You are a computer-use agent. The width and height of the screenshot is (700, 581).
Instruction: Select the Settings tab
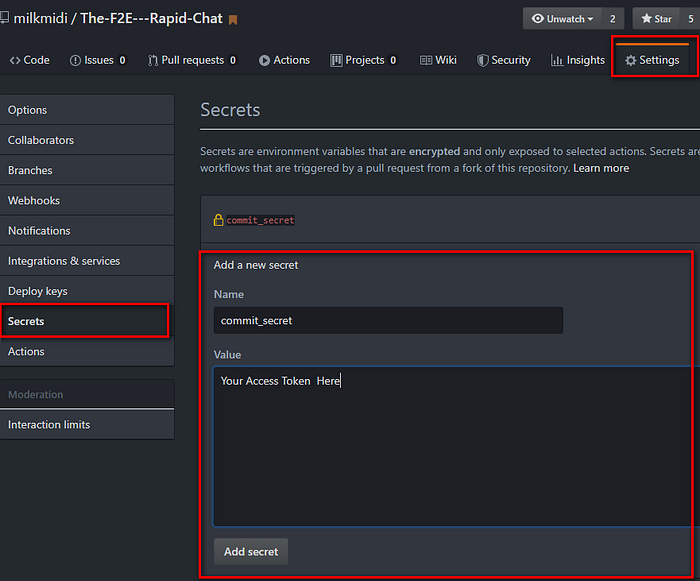tap(652, 60)
